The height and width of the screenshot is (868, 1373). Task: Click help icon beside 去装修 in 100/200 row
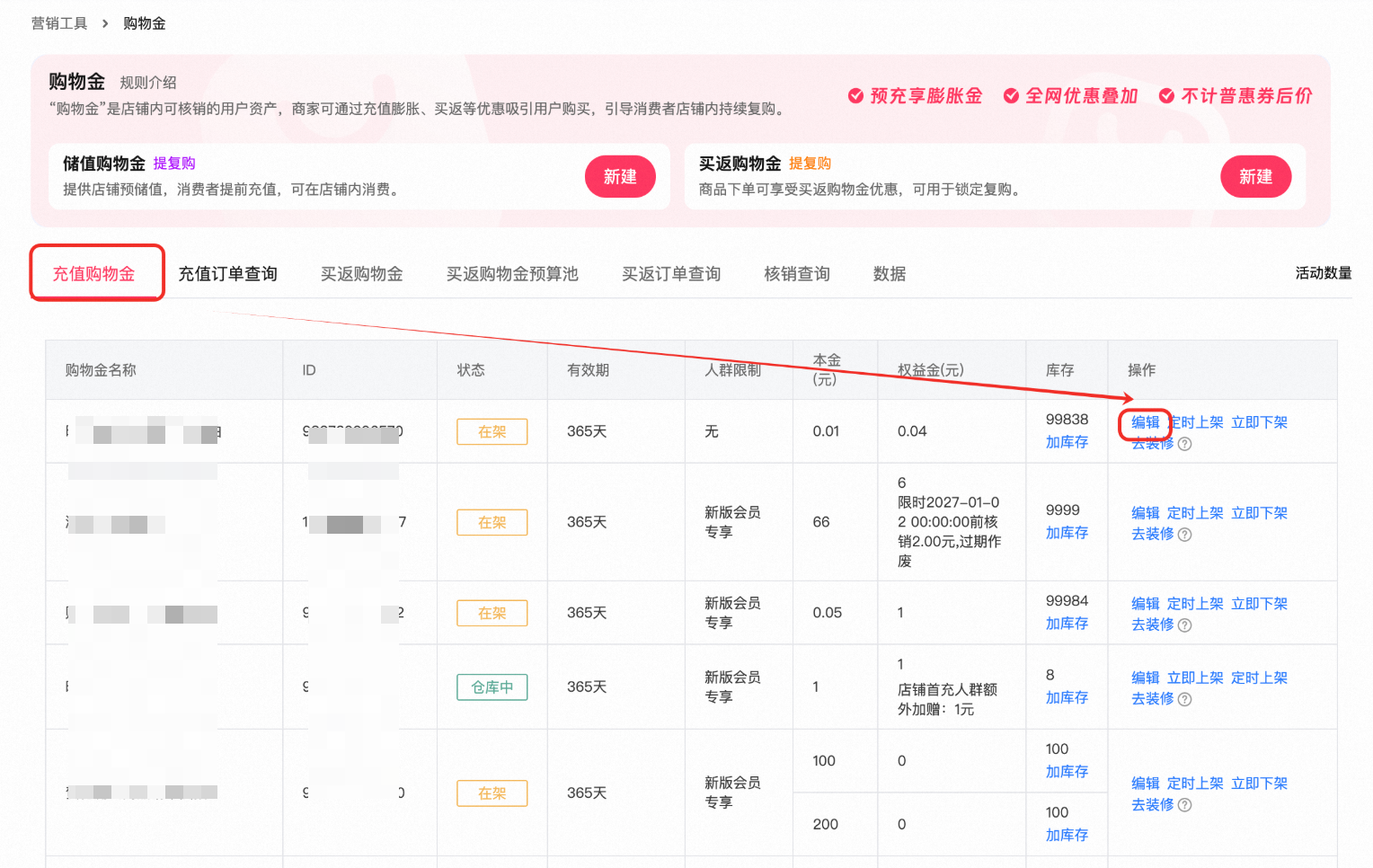(x=1185, y=805)
